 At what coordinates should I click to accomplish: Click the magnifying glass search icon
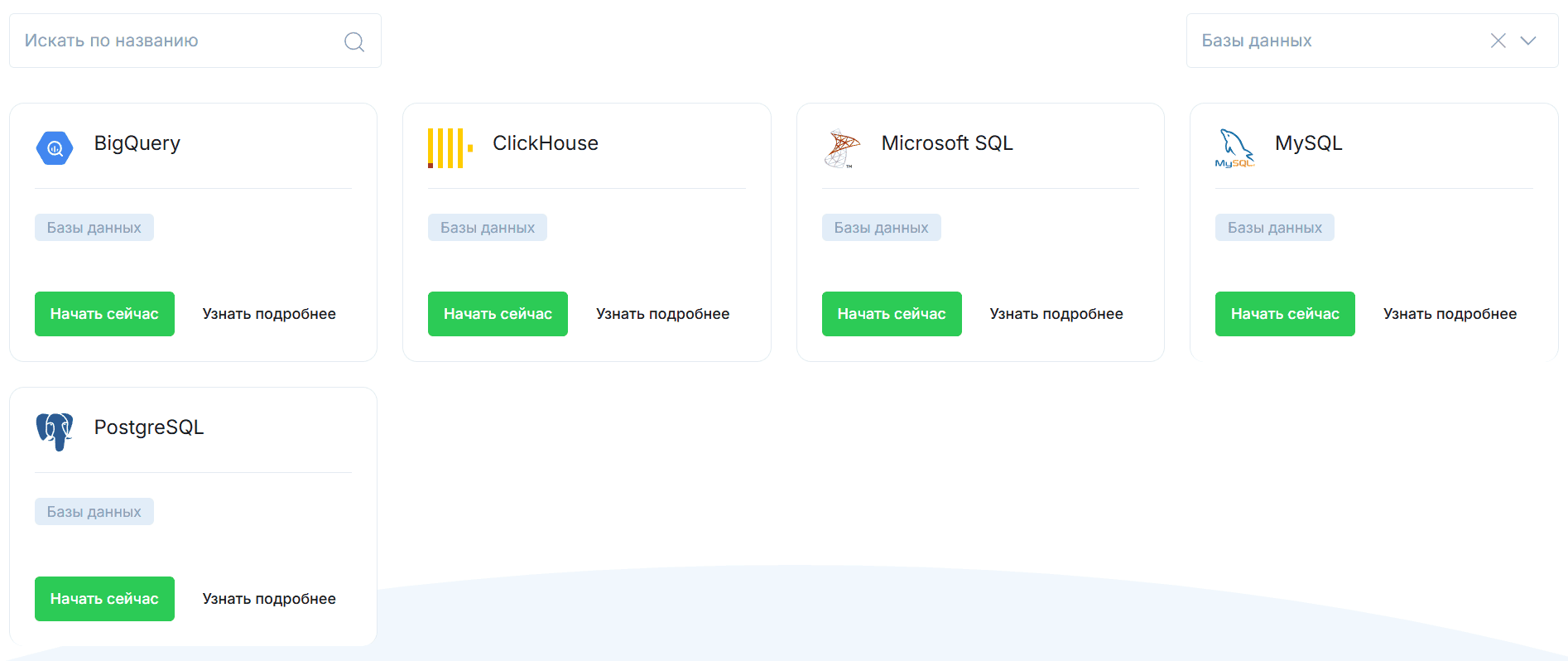click(x=354, y=41)
